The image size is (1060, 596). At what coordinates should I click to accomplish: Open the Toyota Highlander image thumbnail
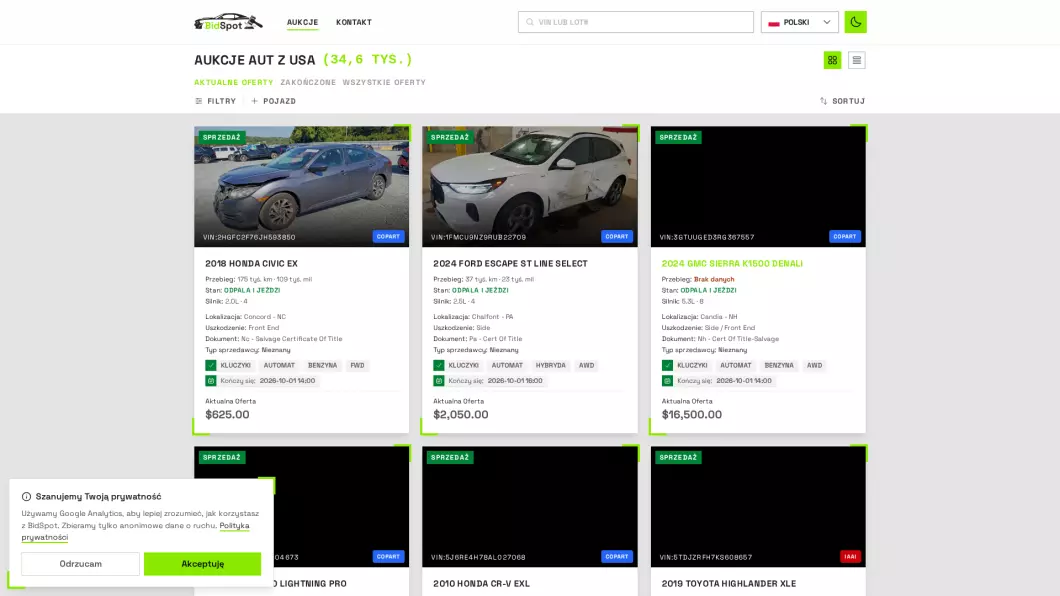click(x=758, y=507)
